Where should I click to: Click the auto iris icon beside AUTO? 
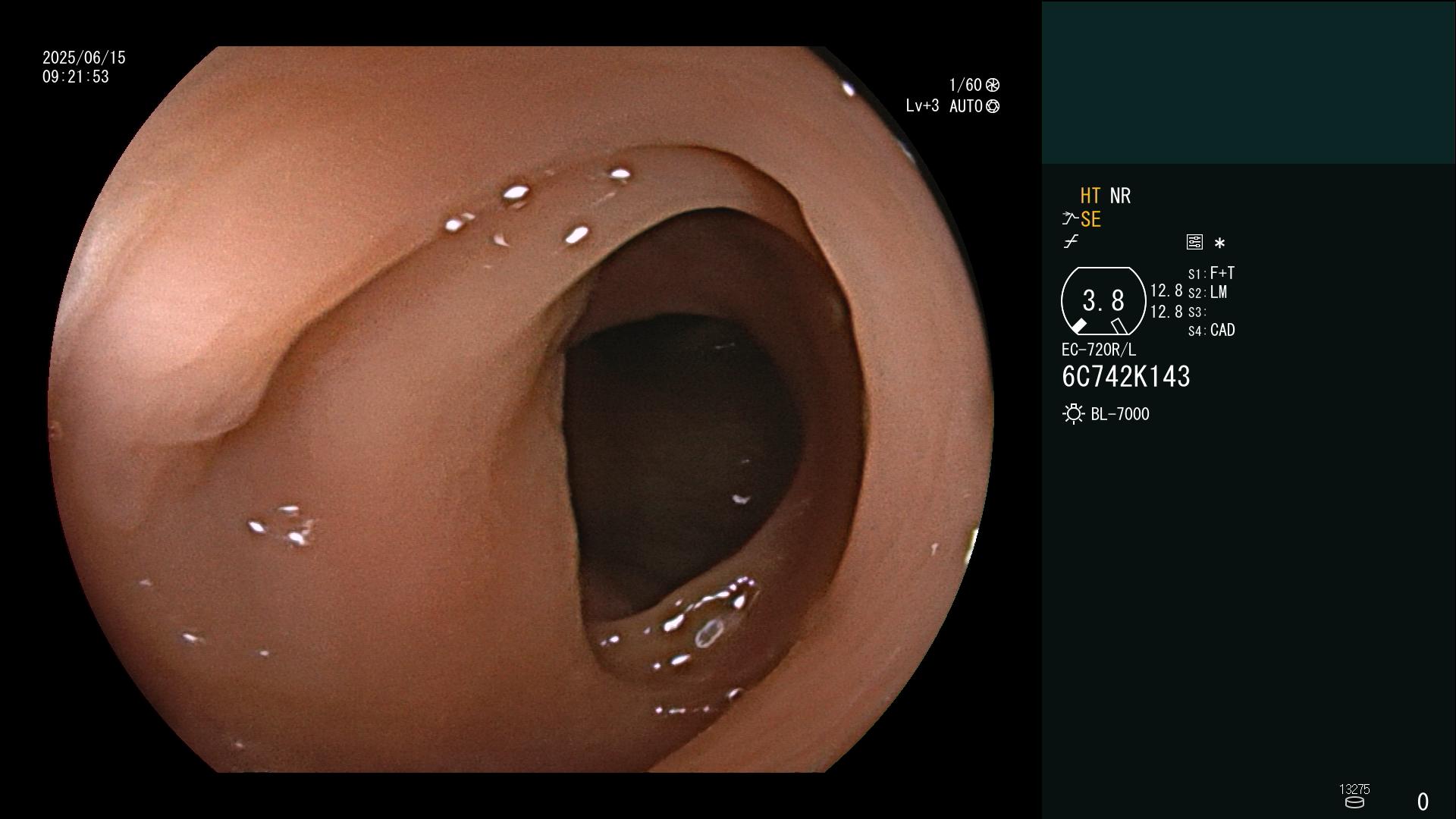coord(993,107)
